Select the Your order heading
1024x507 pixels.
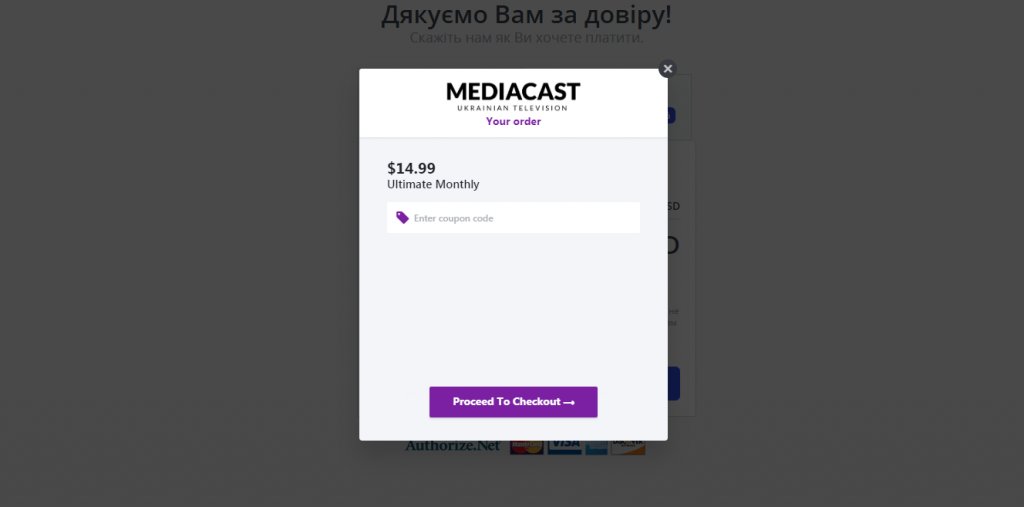(x=513, y=122)
